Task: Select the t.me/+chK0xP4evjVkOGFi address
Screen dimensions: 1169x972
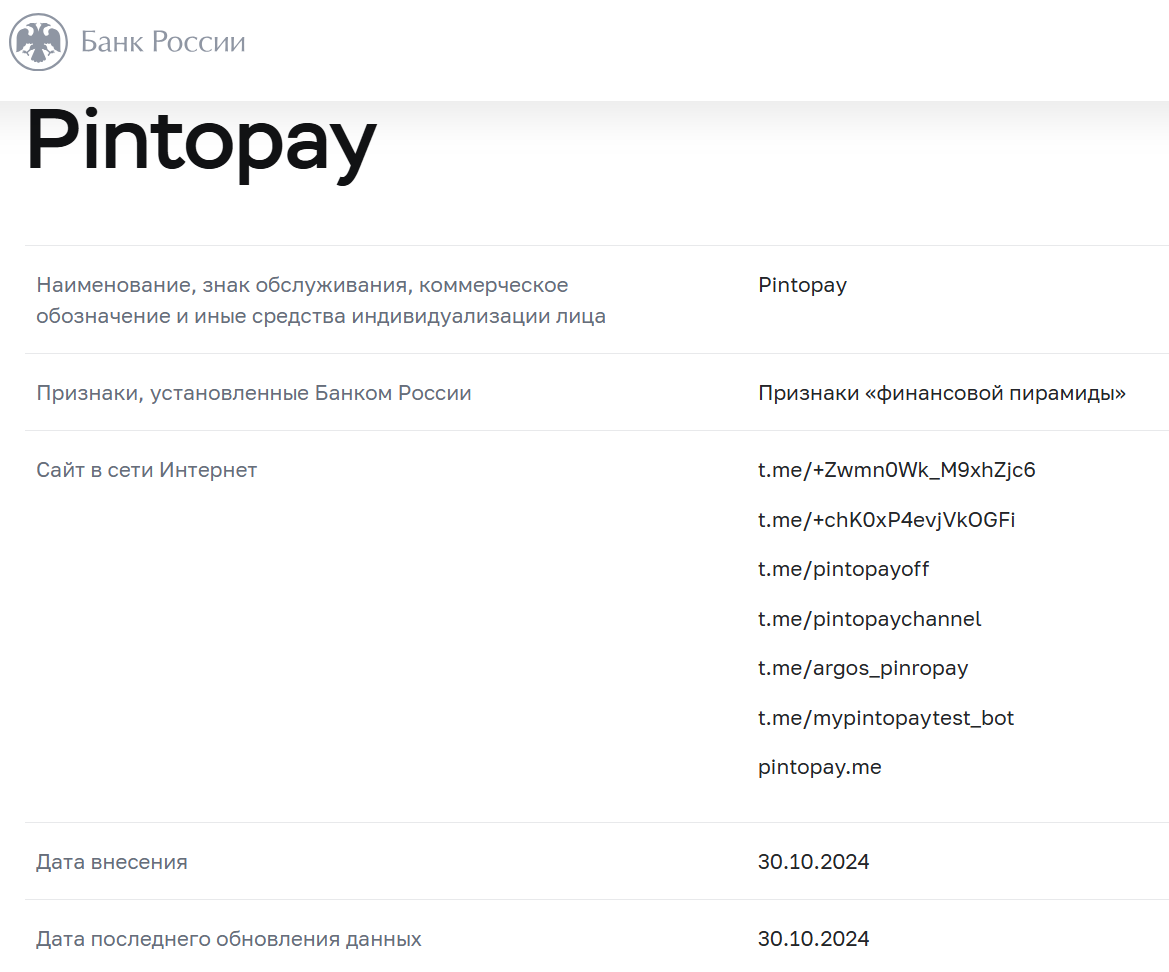Action: tap(886, 520)
